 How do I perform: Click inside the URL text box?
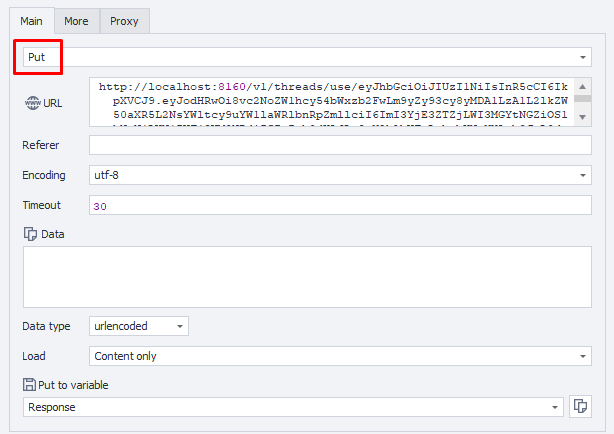(x=330, y=102)
